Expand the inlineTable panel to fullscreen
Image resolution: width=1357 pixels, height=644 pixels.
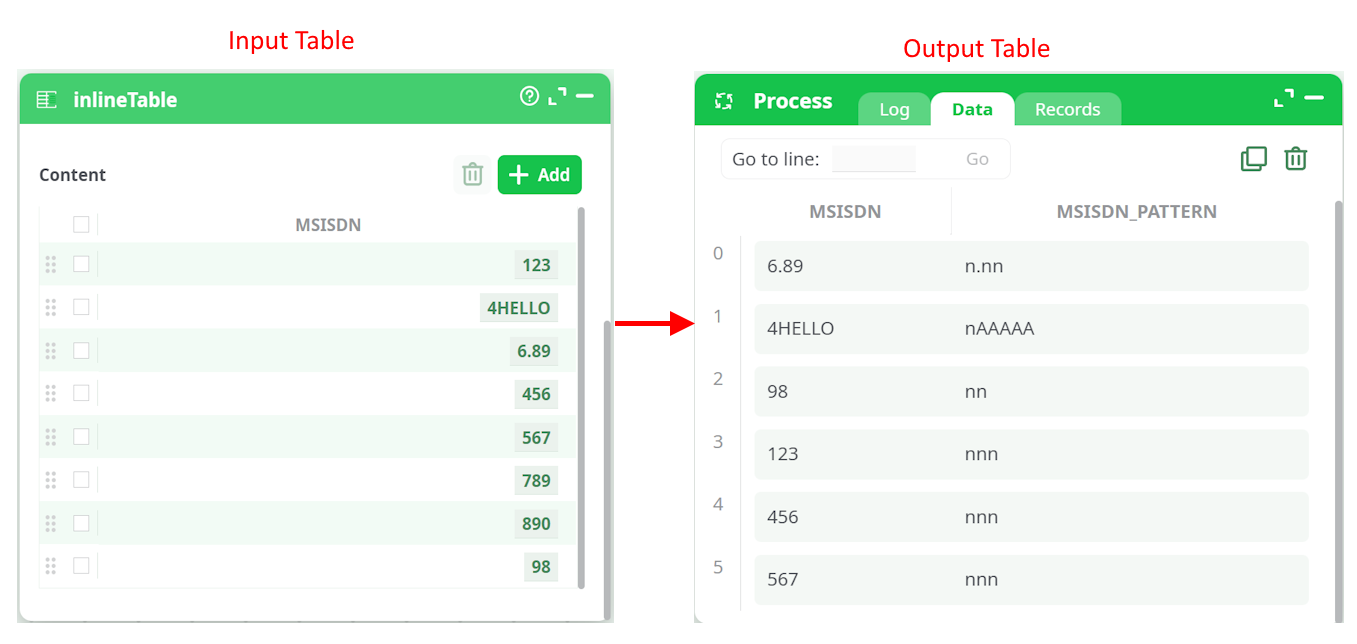pos(557,96)
